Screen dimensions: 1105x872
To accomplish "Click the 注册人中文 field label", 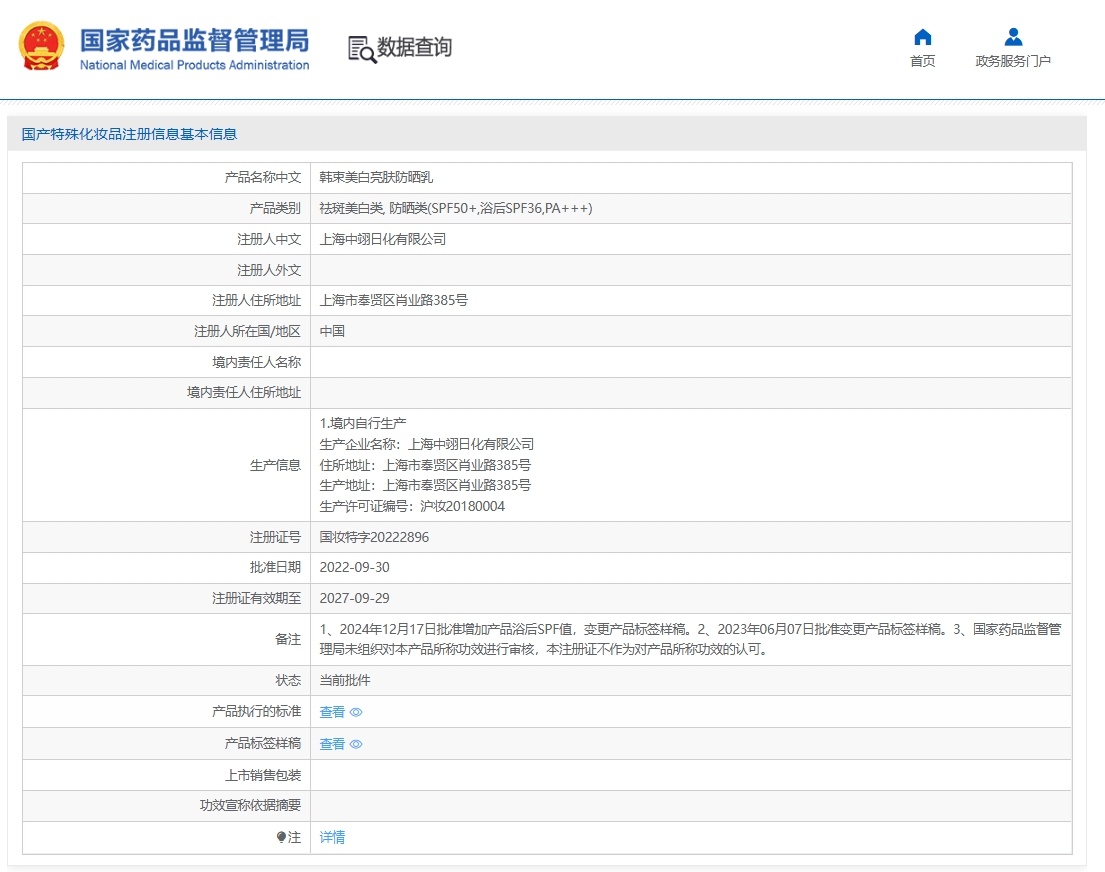I will (x=269, y=239).
